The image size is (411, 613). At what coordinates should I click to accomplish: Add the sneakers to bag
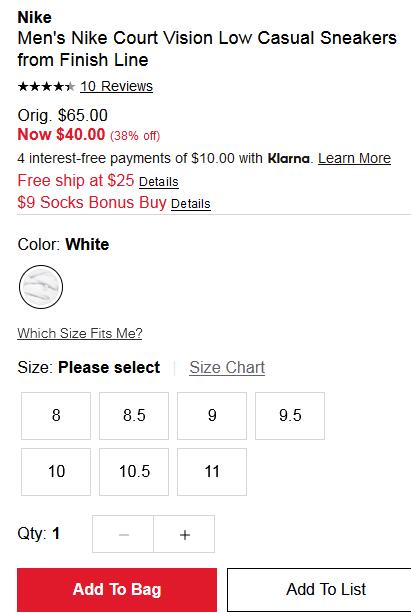(x=117, y=590)
